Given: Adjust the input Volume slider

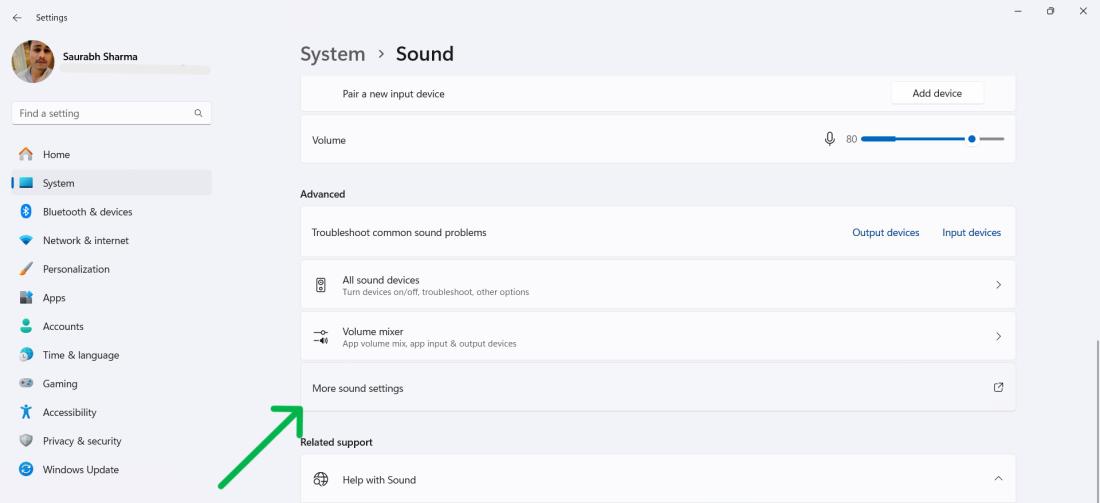Looking at the screenshot, I should (x=971, y=139).
